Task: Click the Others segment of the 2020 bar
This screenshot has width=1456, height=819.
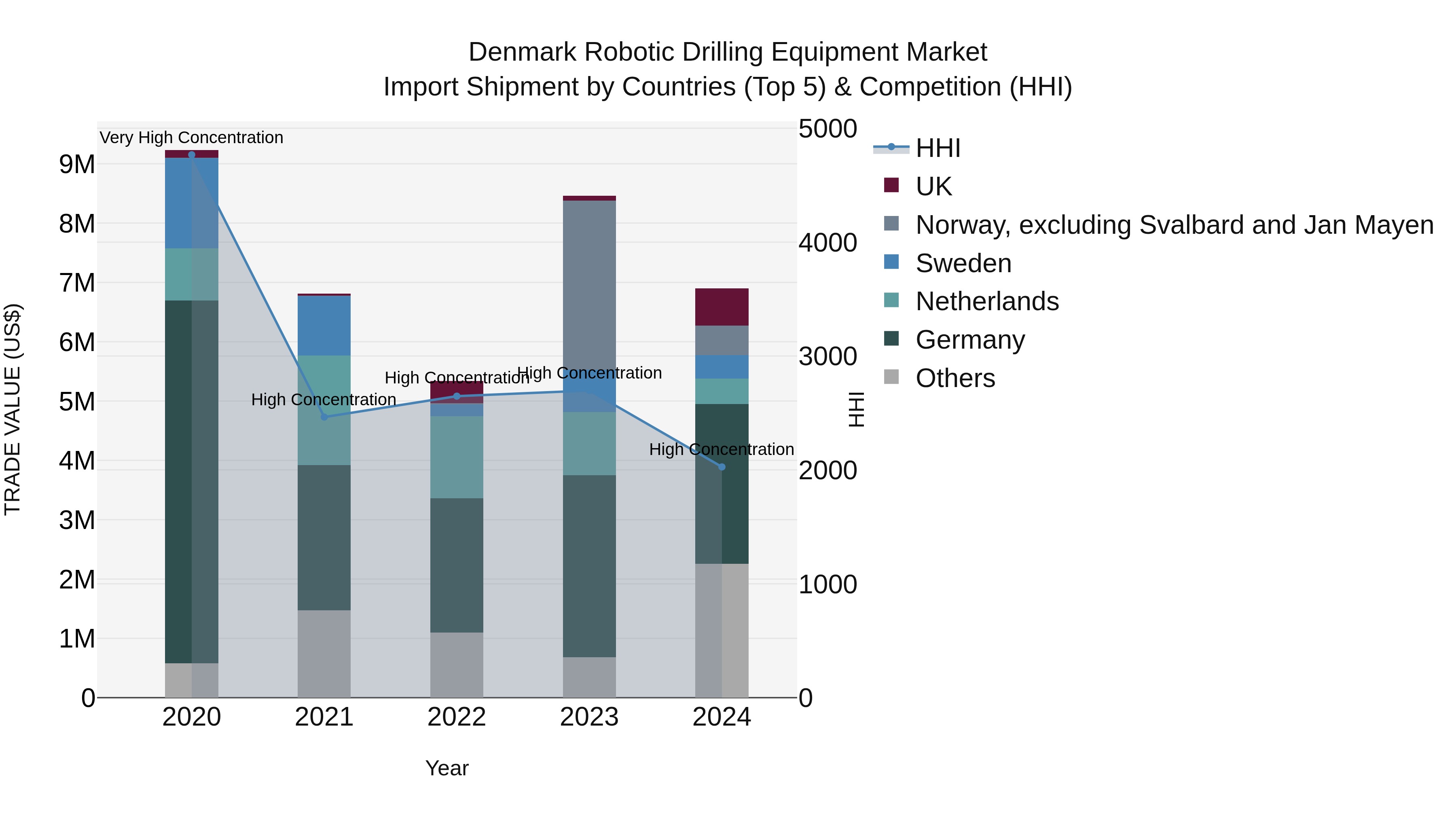Action: click(x=192, y=681)
